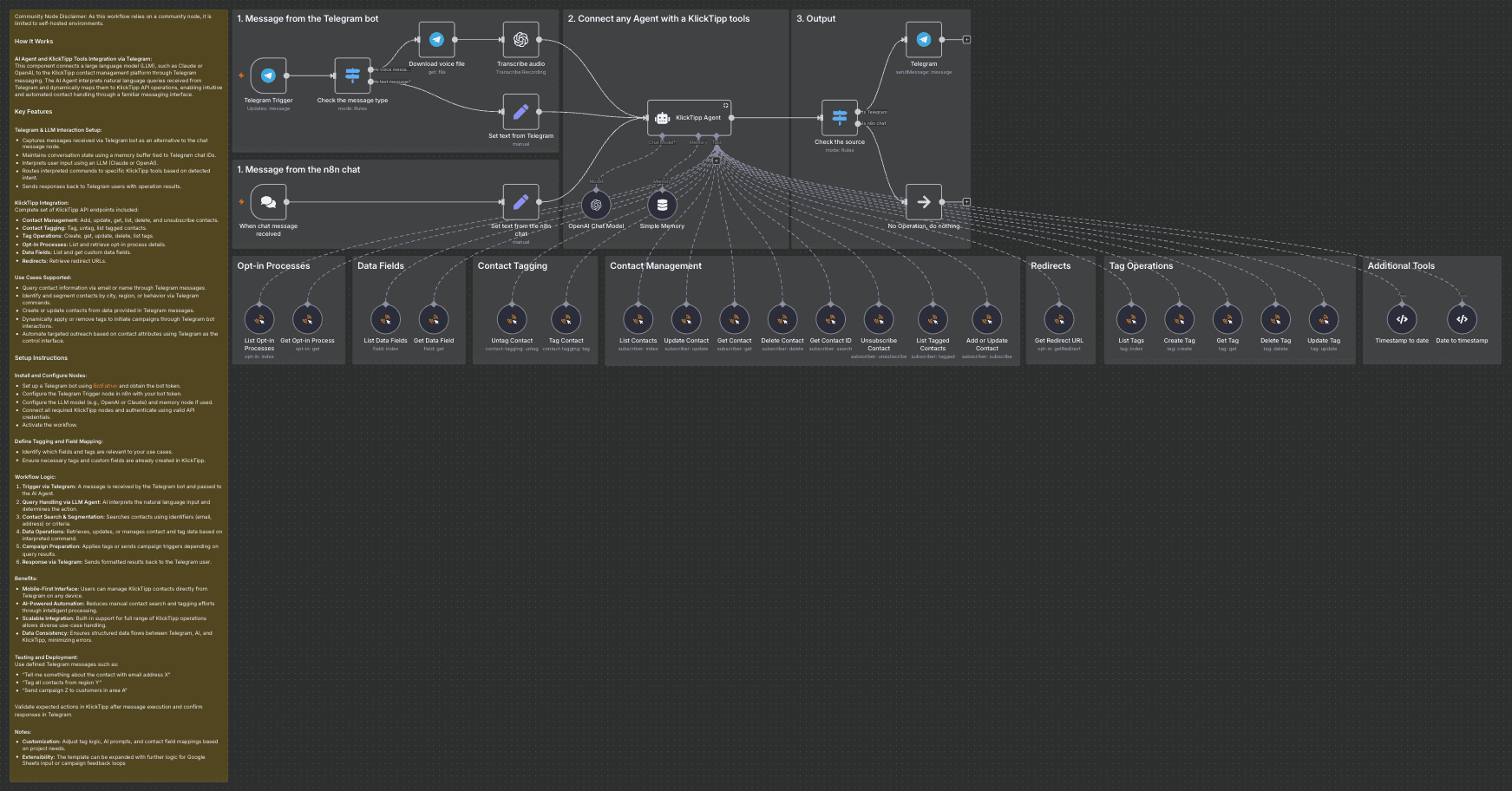Open the Timestamp to date code node
The image size is (1512, 791).
[1402, 319]
